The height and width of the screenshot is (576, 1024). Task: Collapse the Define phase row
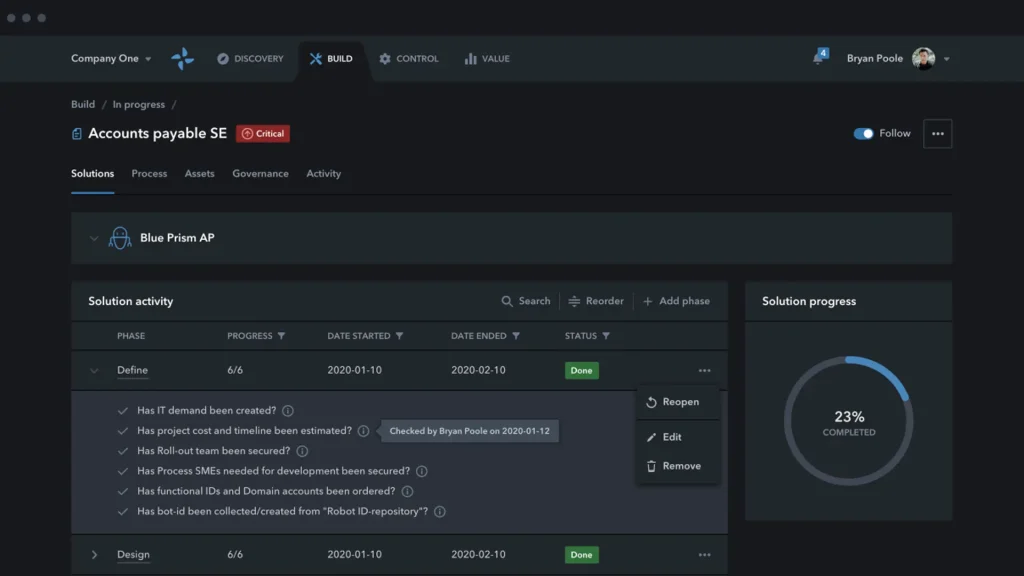tap(93, 370)
